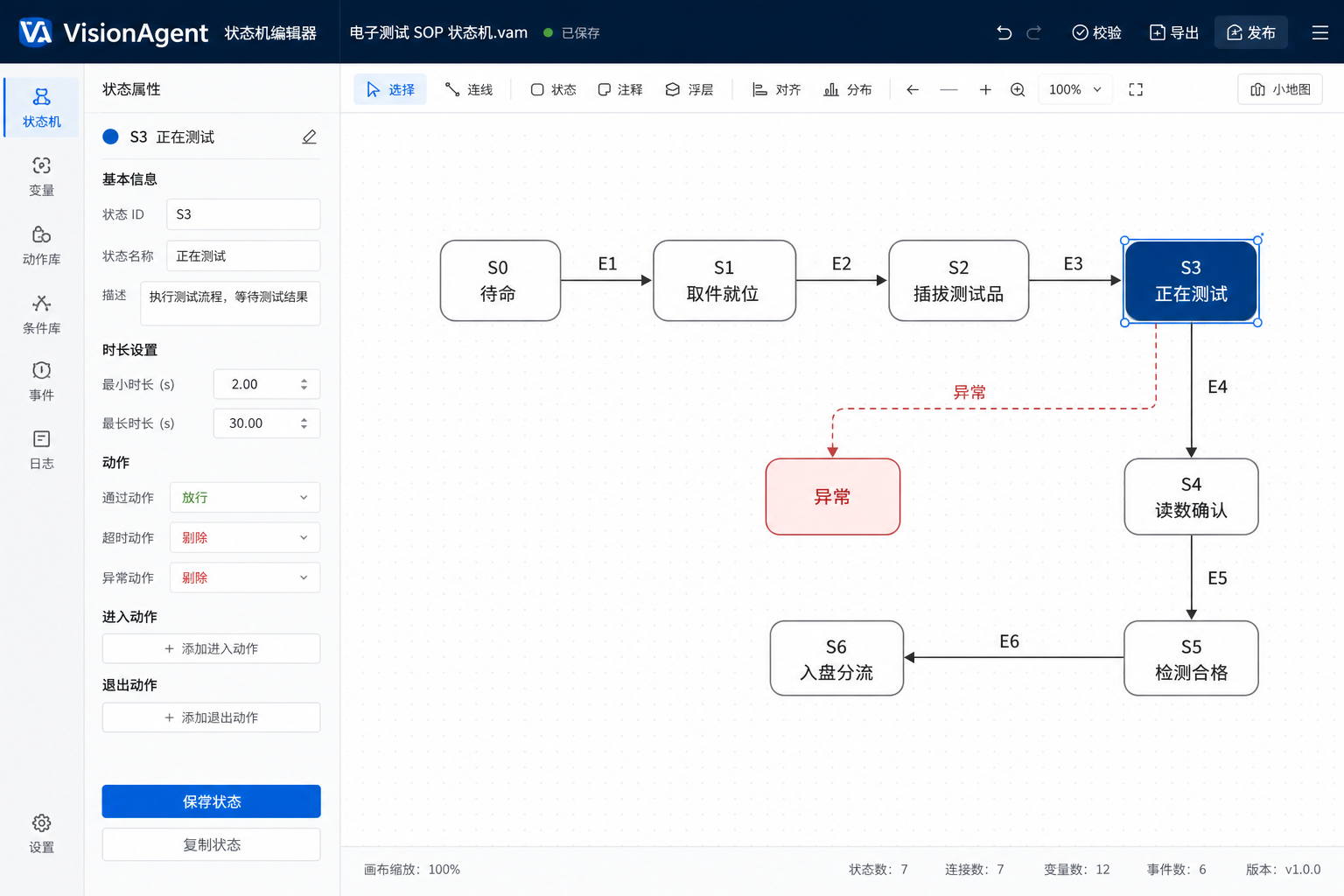Open the 100% zoom dropdown
1344x896 pixels.
tap(1075, 89)
